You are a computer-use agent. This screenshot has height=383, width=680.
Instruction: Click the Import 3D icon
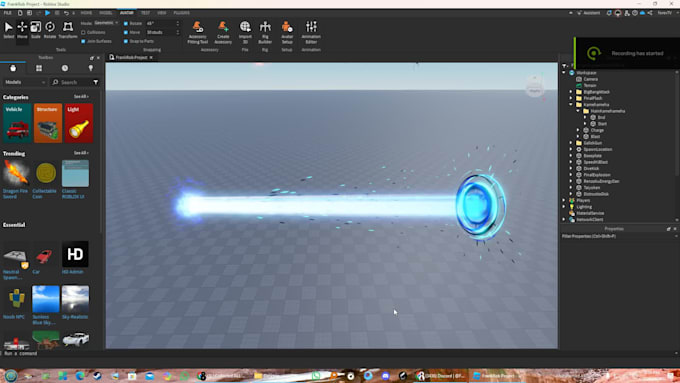[245, 33]
